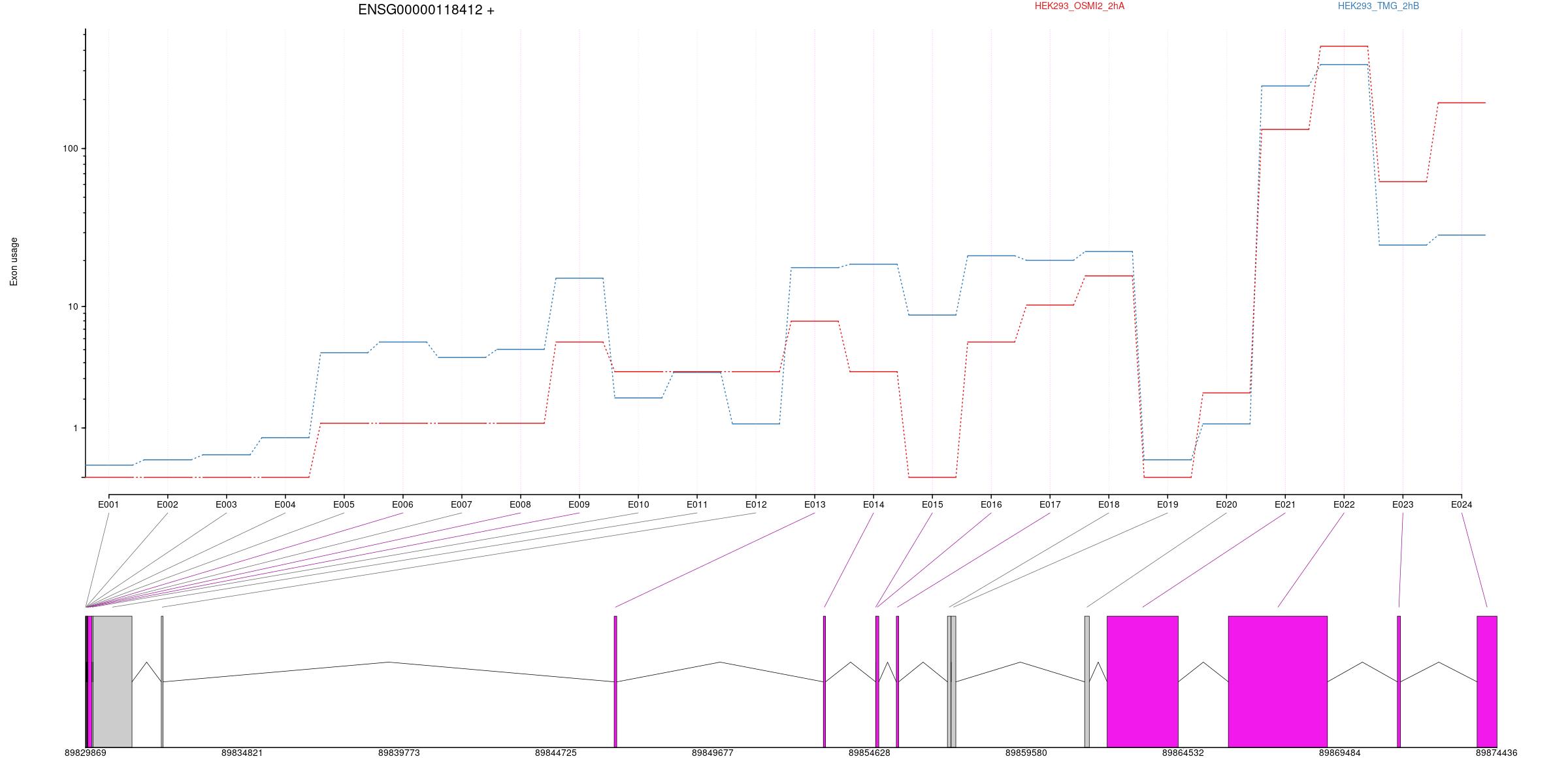The height and width of the screenshot is (784, 1568).
Task: Click exon label E022
Action: coord(1344,504)
